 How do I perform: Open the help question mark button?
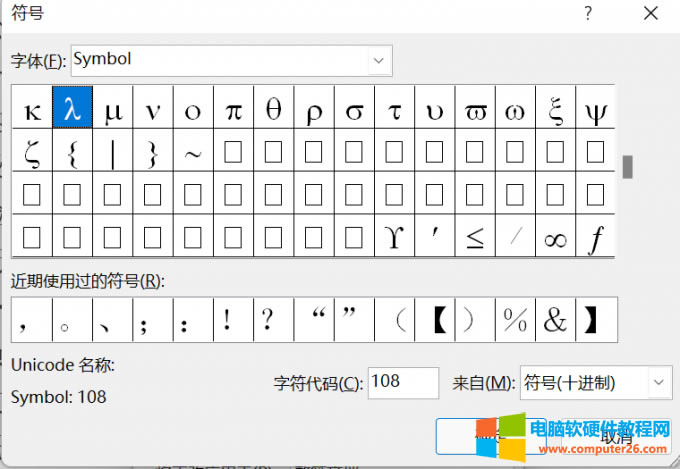coord(588,14)
